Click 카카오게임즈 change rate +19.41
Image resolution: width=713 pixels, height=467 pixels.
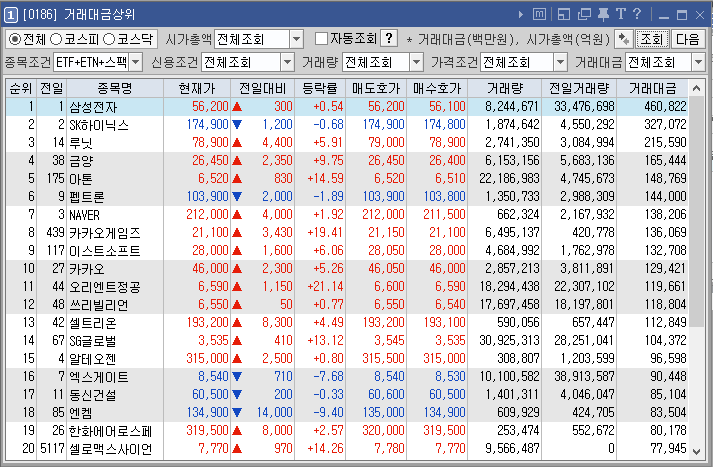[325, 233]
